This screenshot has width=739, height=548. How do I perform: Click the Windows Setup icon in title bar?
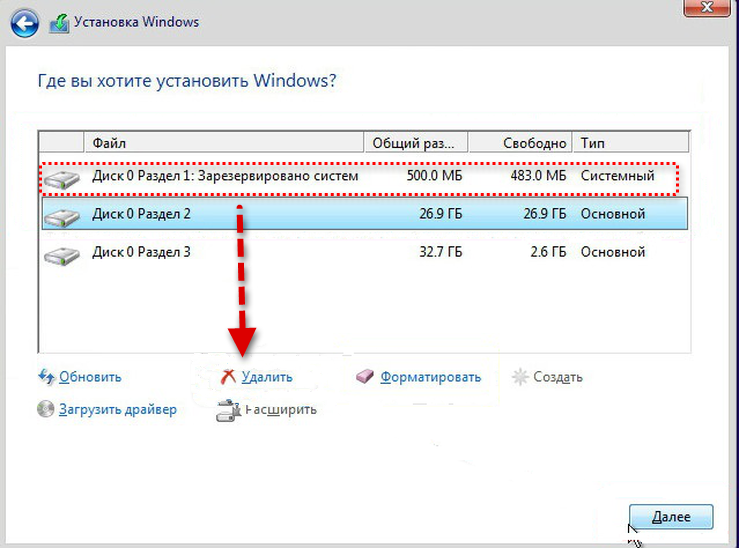click(x=59, y=24)
